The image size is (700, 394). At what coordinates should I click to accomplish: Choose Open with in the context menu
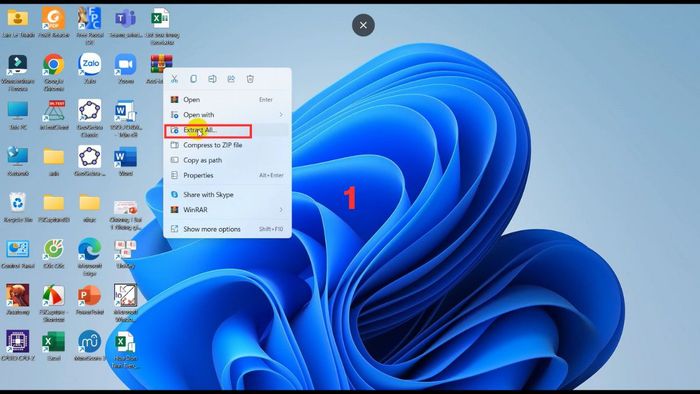(x=227, y=115)
